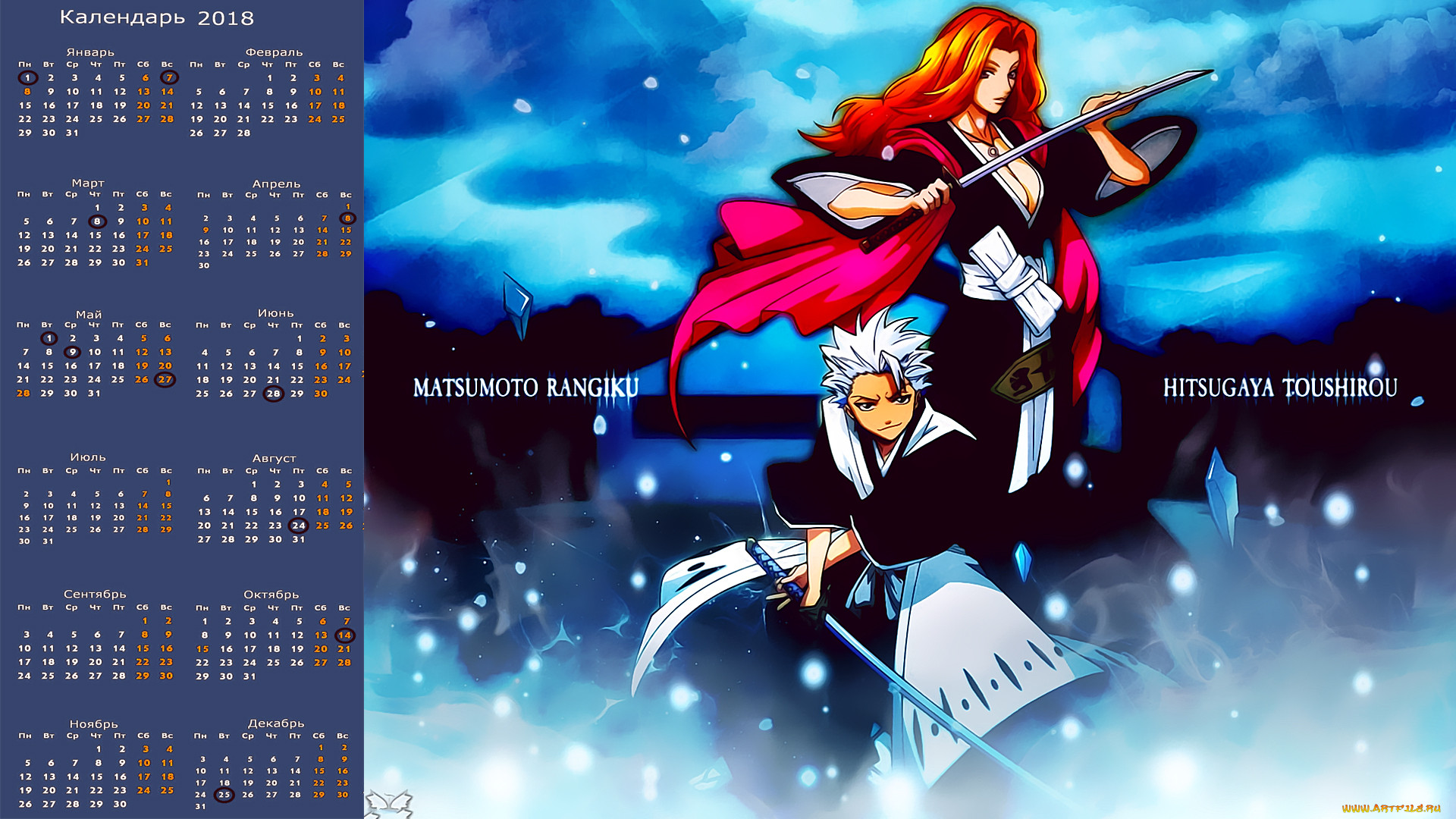Click the "Календарь 2018" title

(x=157, y=18)
